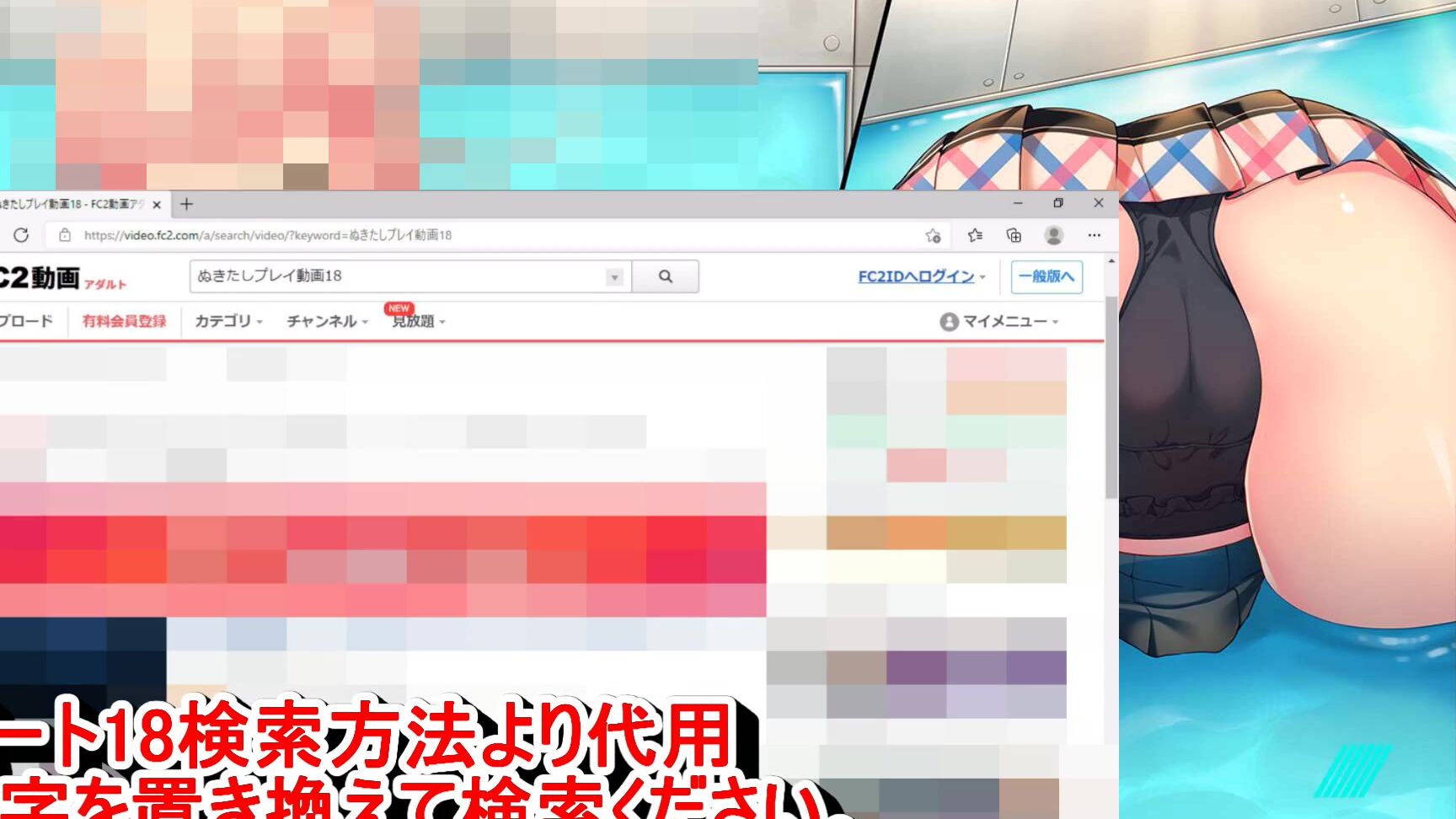The image size is (1456, 819).
Task: Open the Edge ellipsis settings menu
Action: [x=1094, y=236]
